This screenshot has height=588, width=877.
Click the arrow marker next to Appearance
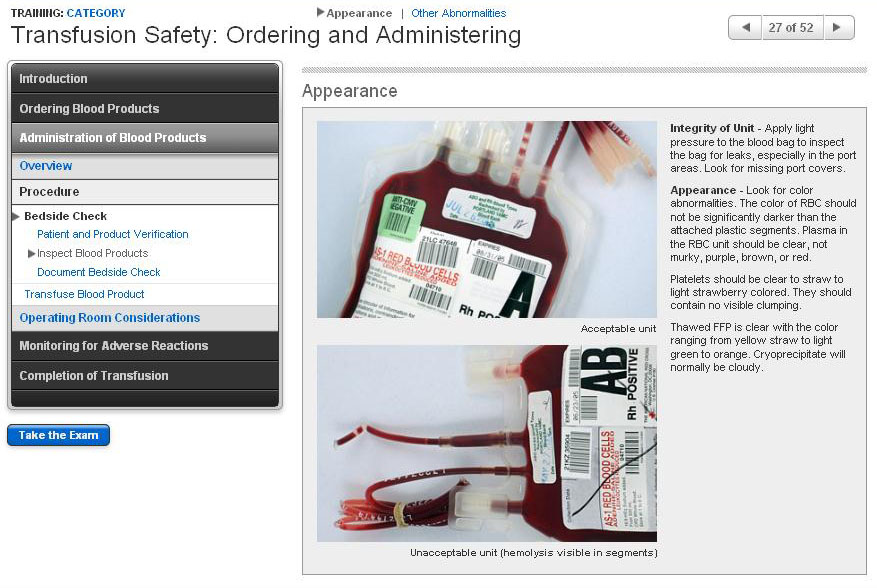(320, 12)
